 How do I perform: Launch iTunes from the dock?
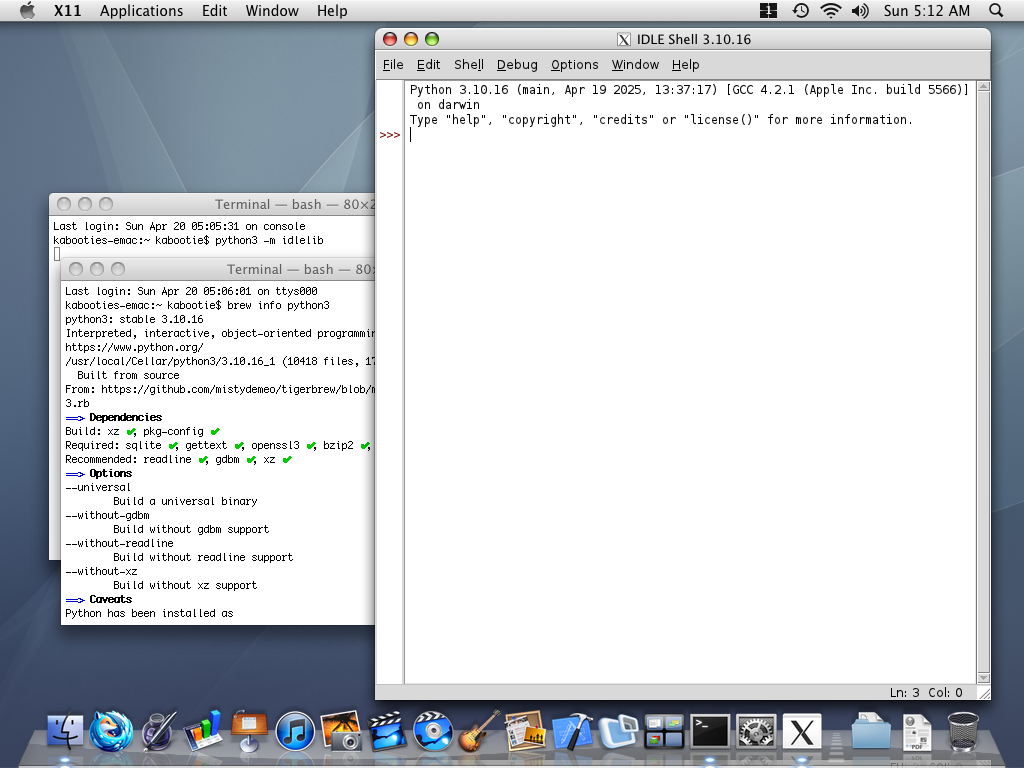(x=295, y=731)
